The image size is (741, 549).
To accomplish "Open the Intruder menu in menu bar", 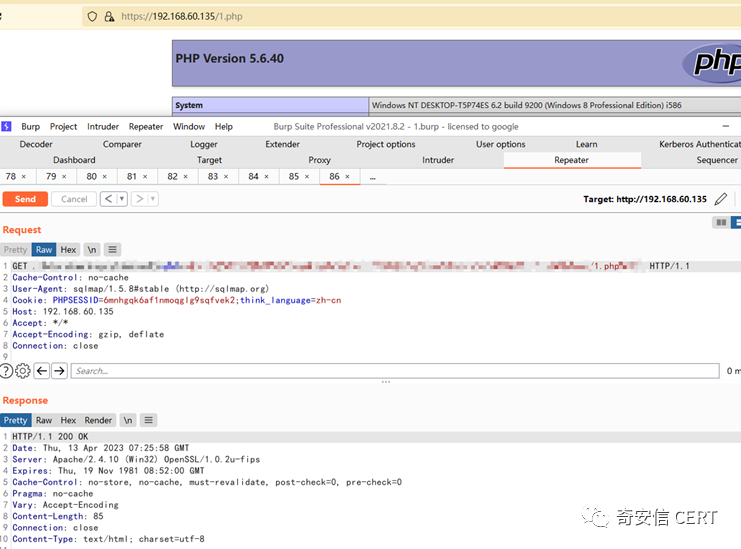I will (103, 127).
